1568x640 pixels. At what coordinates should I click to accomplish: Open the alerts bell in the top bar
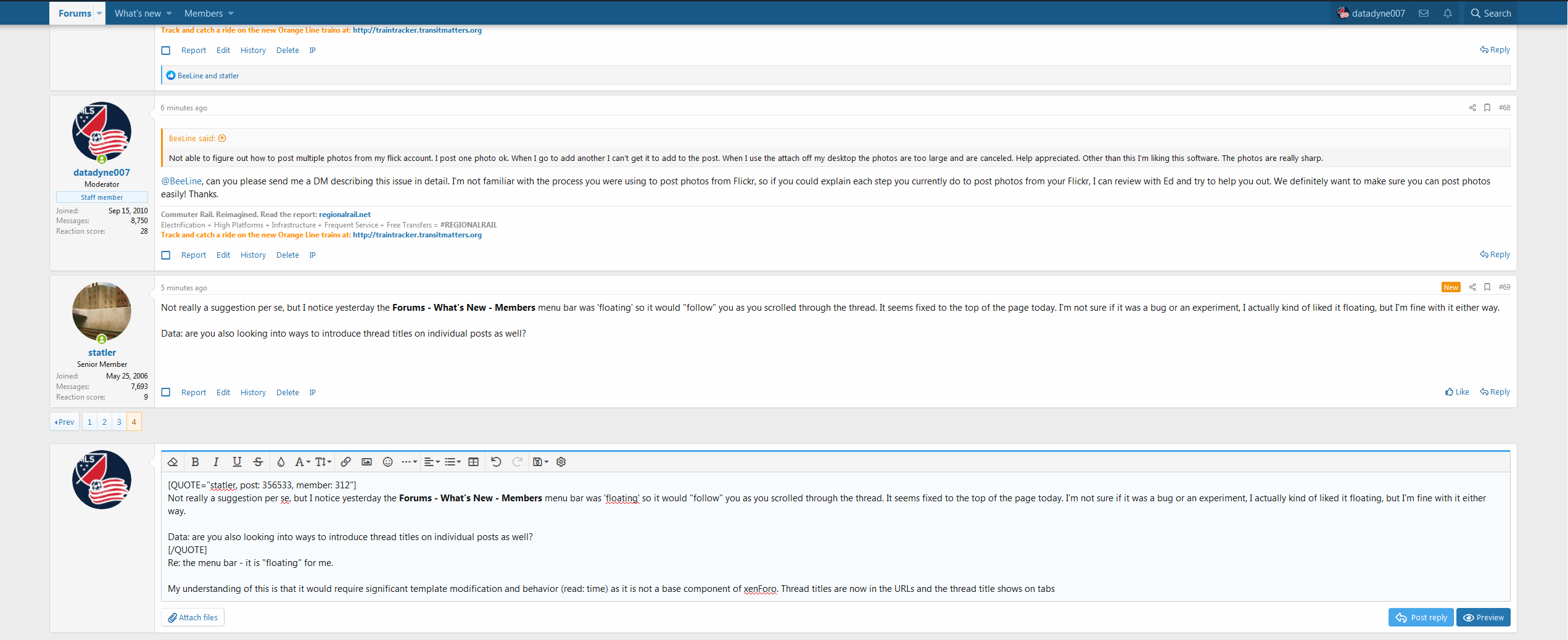point(1448,14)
